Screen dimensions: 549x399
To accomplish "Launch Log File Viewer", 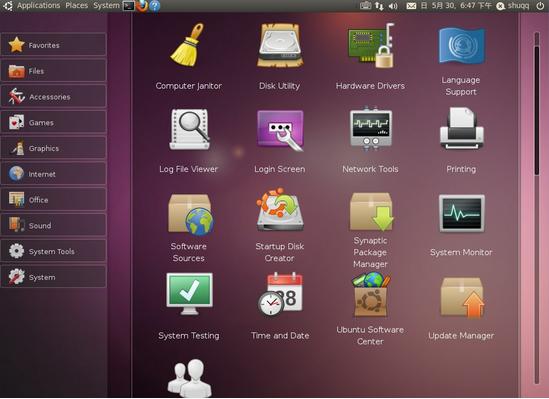I will point(188,141).
